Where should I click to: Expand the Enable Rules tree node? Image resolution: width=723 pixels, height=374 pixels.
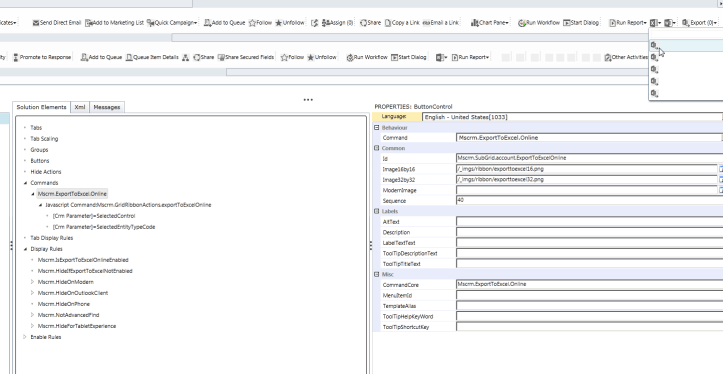pyautogui.click(x=25, y=337)
